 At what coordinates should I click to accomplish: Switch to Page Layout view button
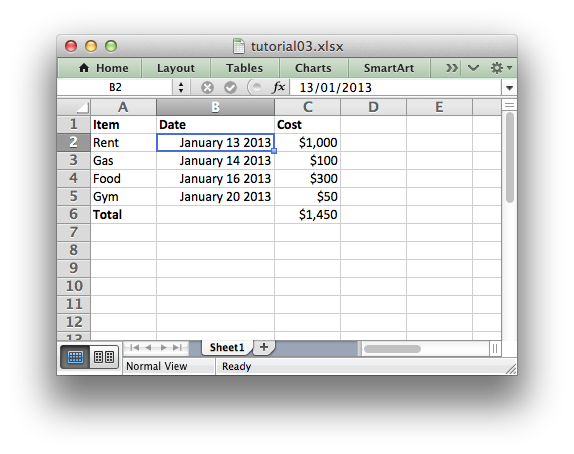[104, 357]
